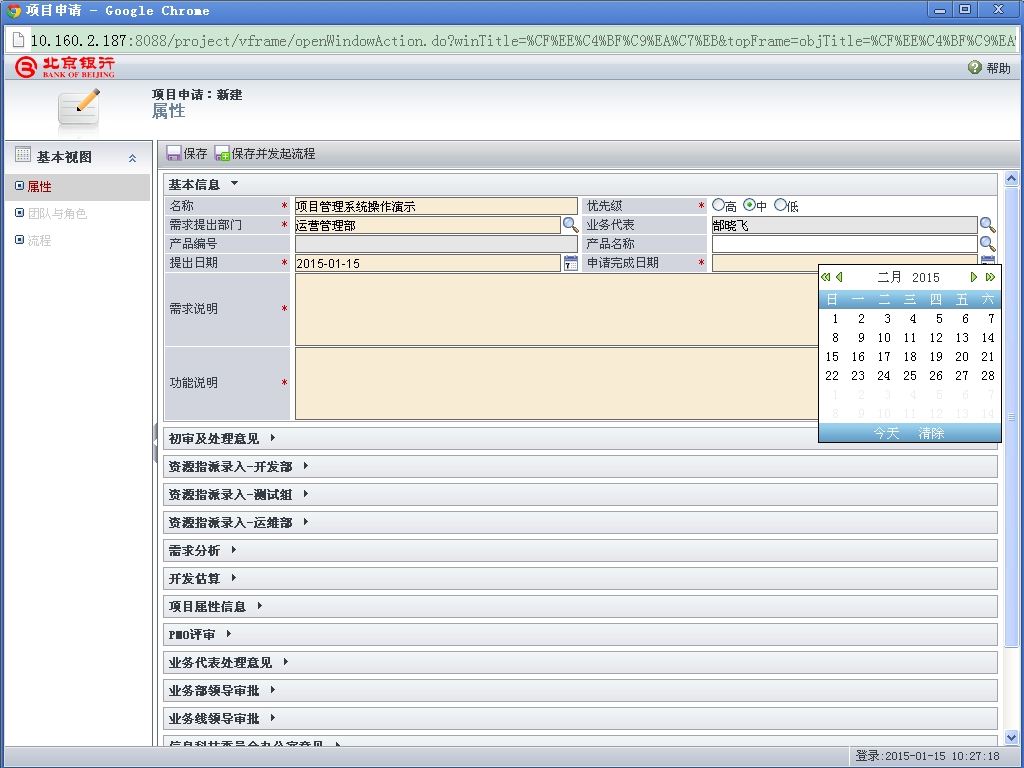Pick day 15 in February calendar

(x=832, y=357)
